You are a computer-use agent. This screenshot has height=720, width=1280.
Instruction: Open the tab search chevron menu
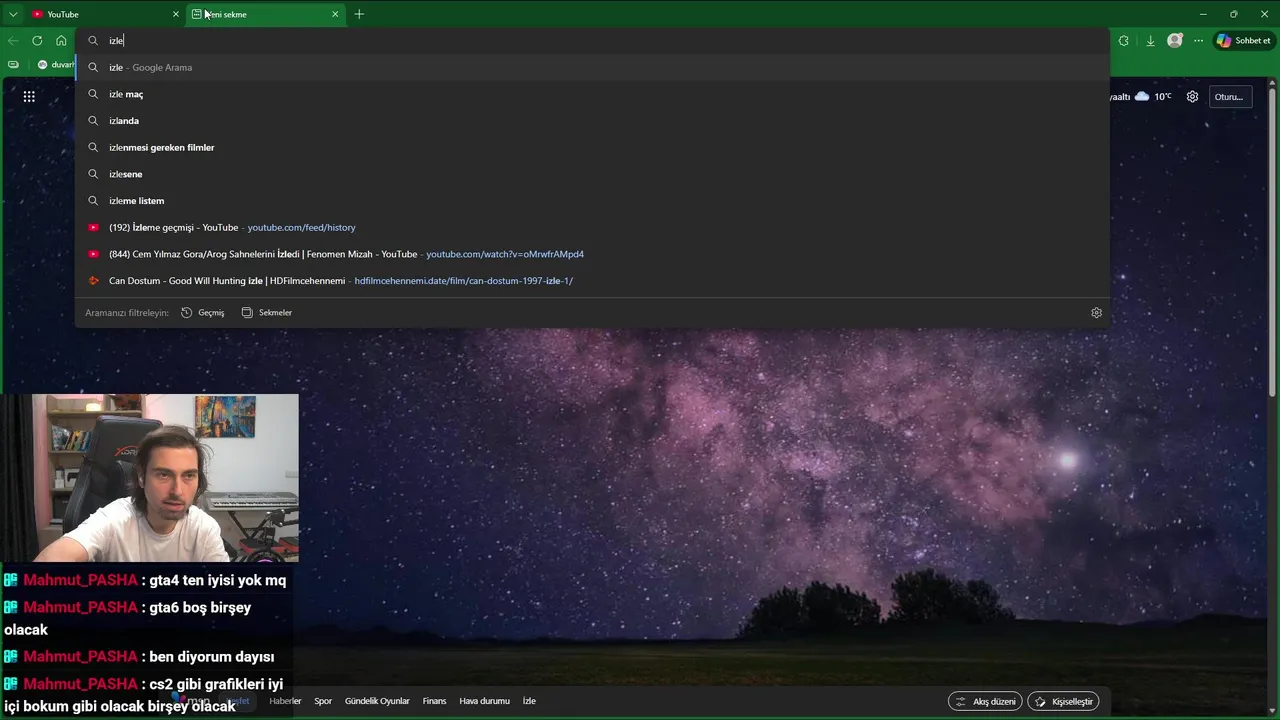click(13, 14)
